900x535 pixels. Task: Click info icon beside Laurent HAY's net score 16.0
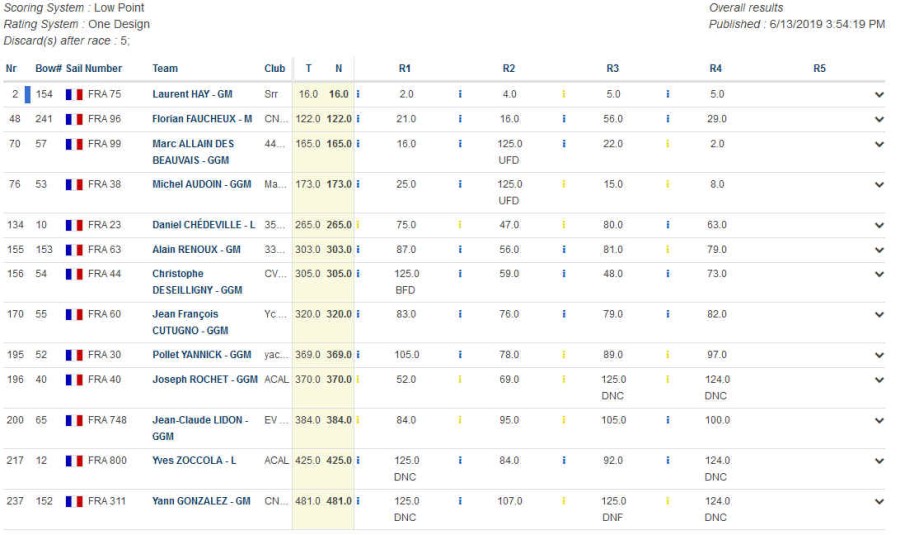click(358, 94)
